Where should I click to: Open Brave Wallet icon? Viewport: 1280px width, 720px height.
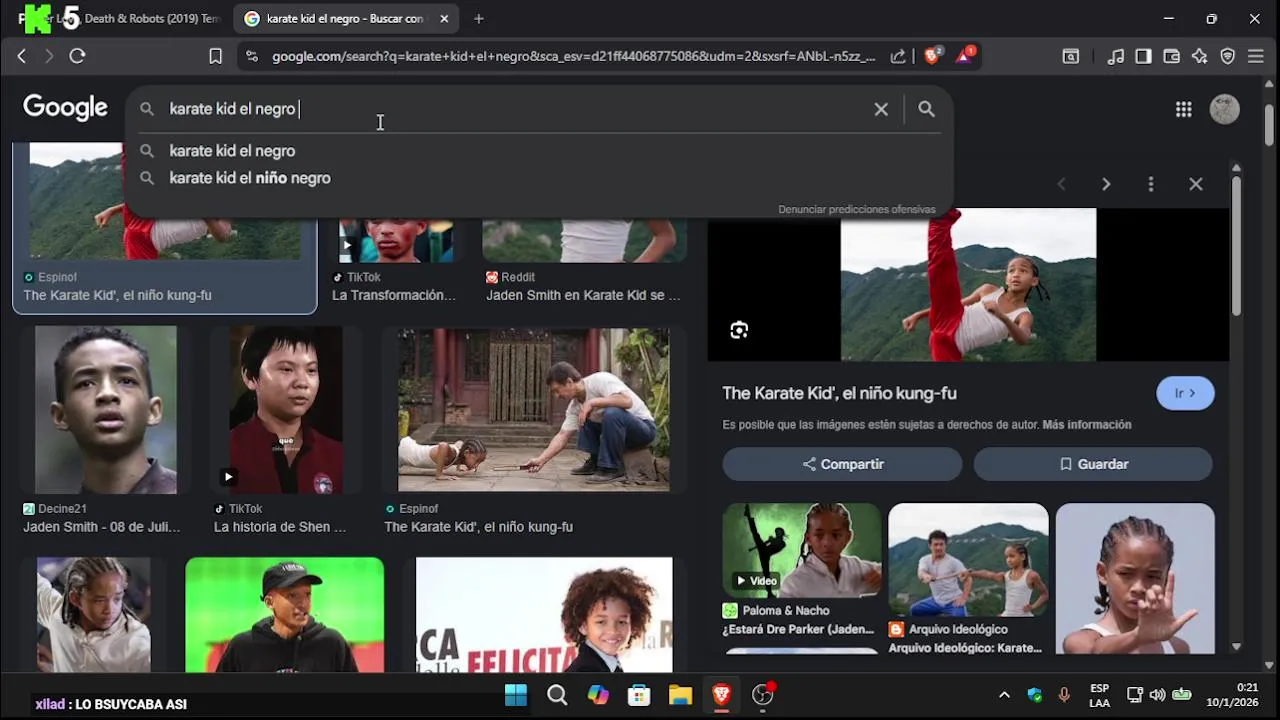[1171, 57]
